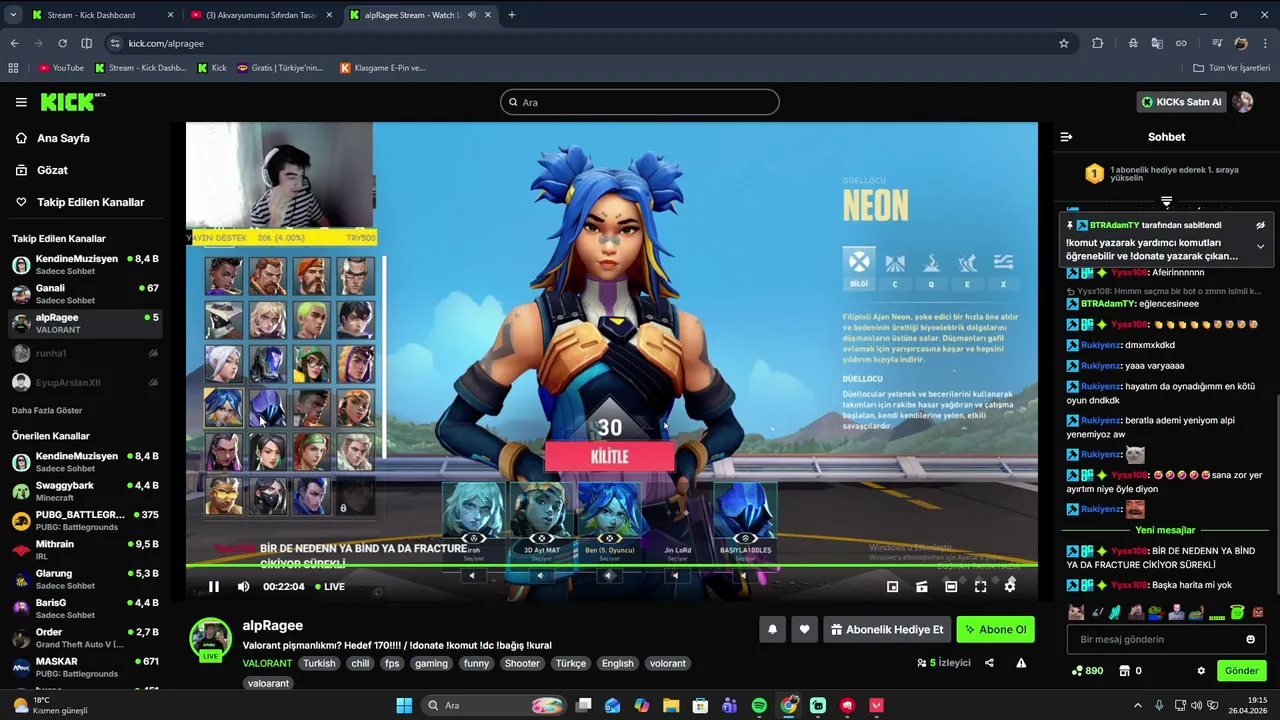This screenshot has height=720, width=1280.
Task: Collapse the chat panel arrow icon
Action: (1066, 137)
